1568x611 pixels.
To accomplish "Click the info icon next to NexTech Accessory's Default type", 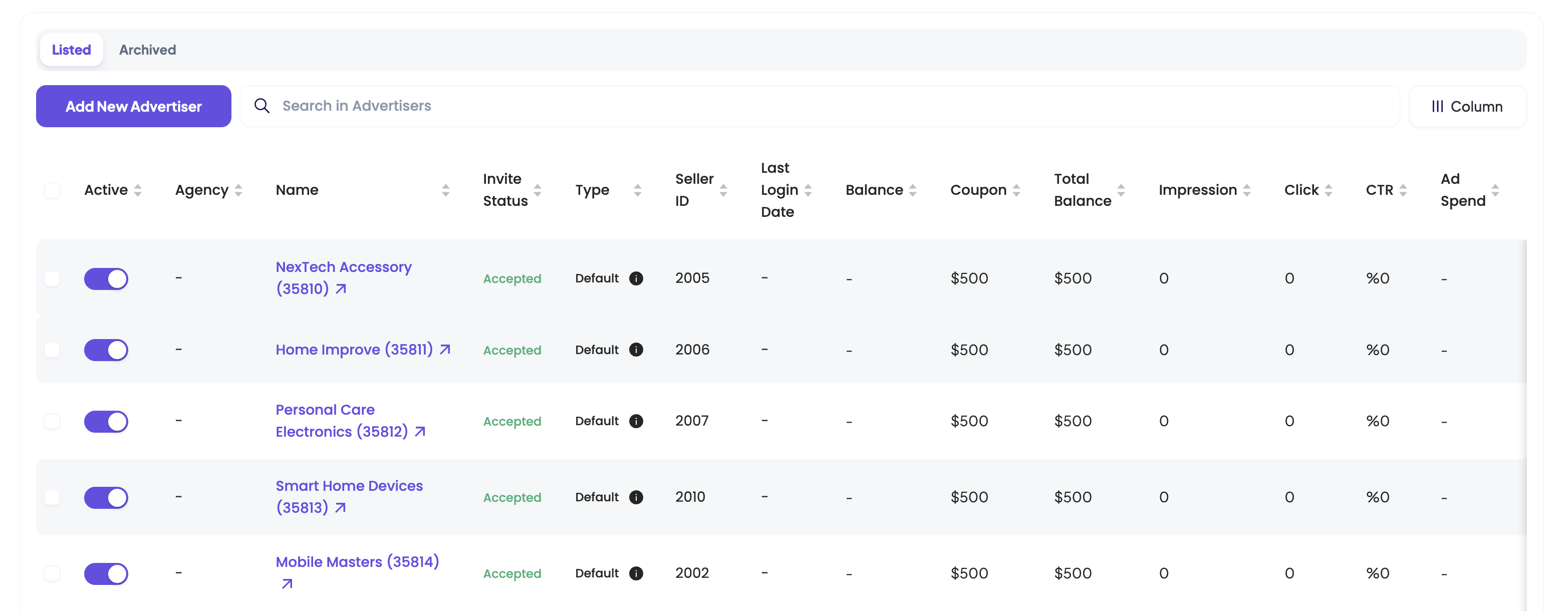I will click(x=637, y=278).
